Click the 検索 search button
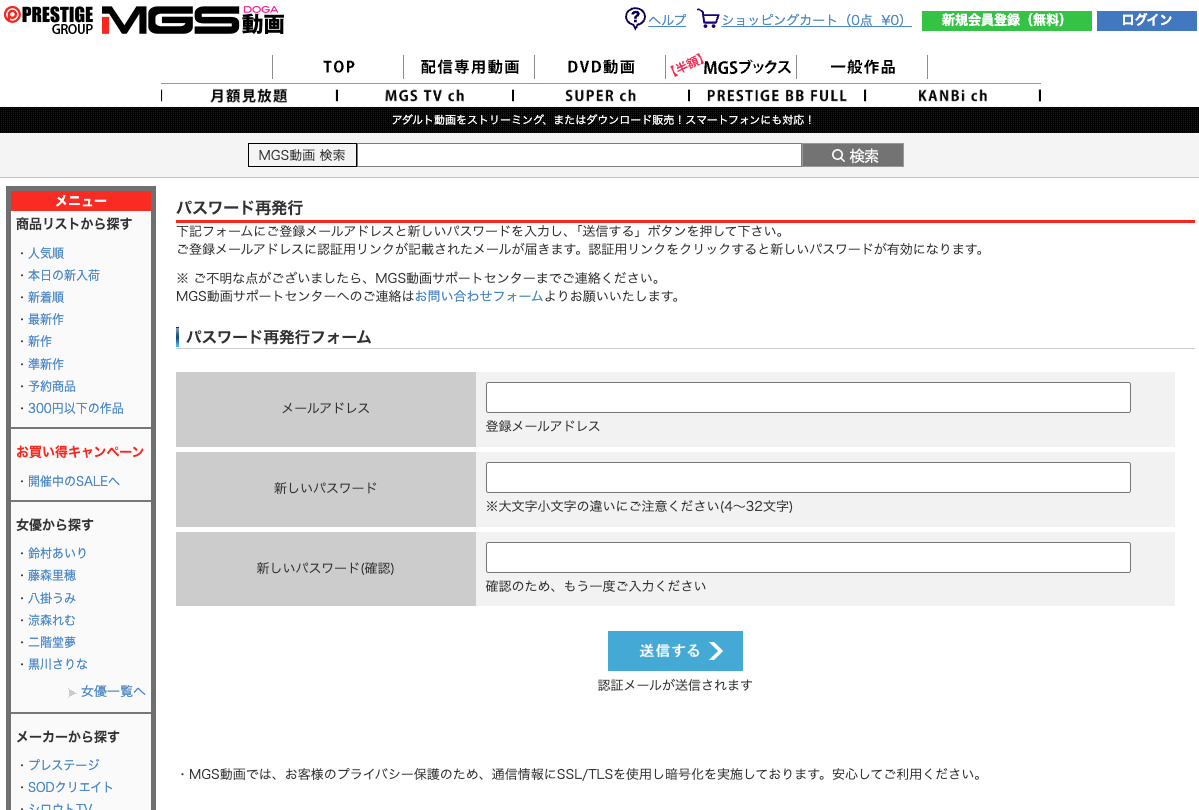 tap(853, 155)
